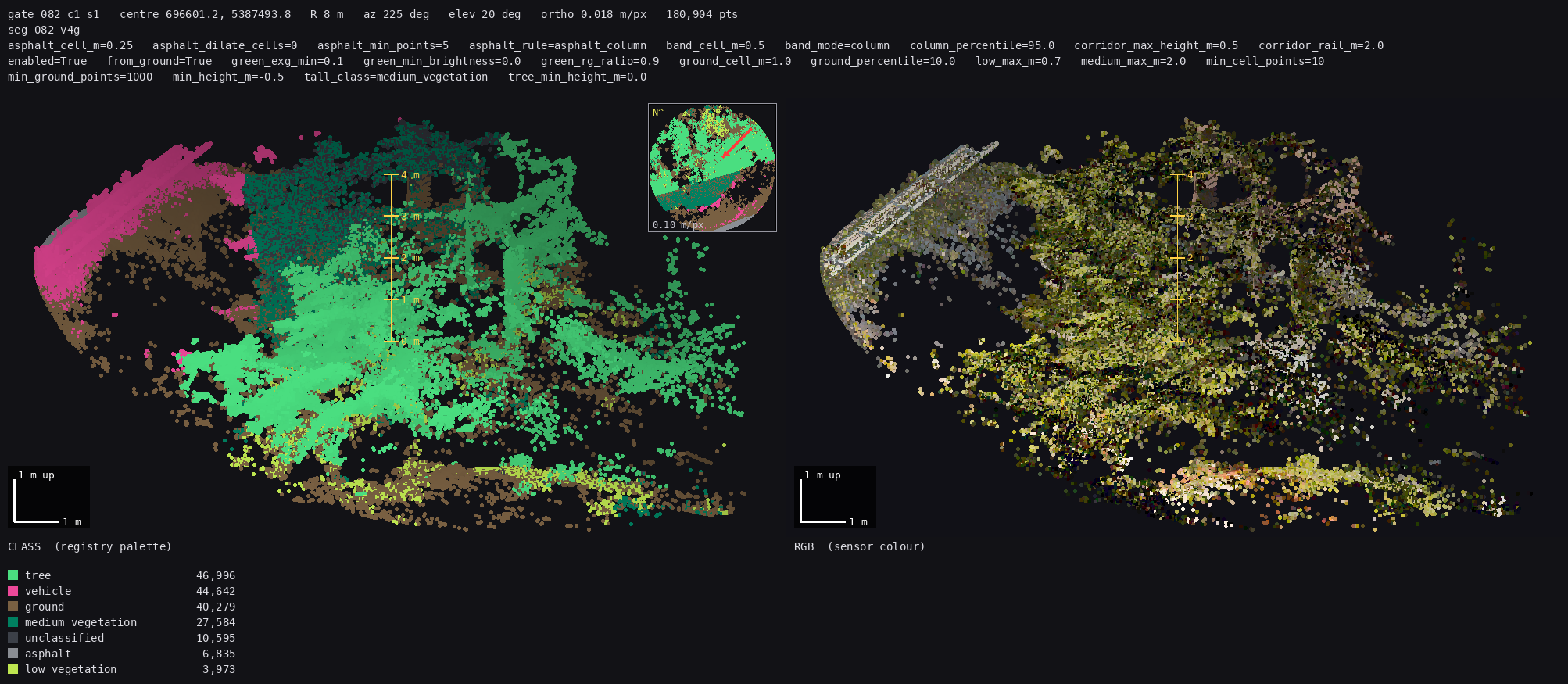Click the asphalt grey legend swatch

coord(13,654)
